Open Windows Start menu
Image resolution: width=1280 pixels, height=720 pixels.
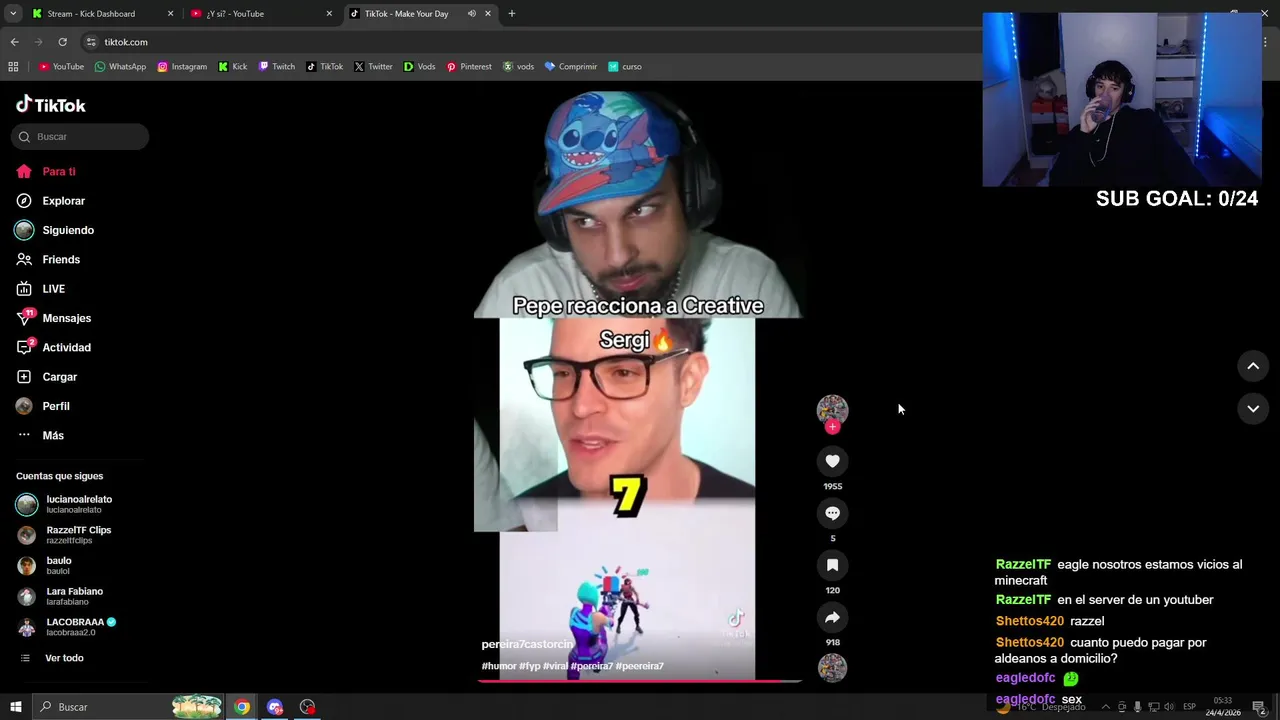tap(15, 707)
